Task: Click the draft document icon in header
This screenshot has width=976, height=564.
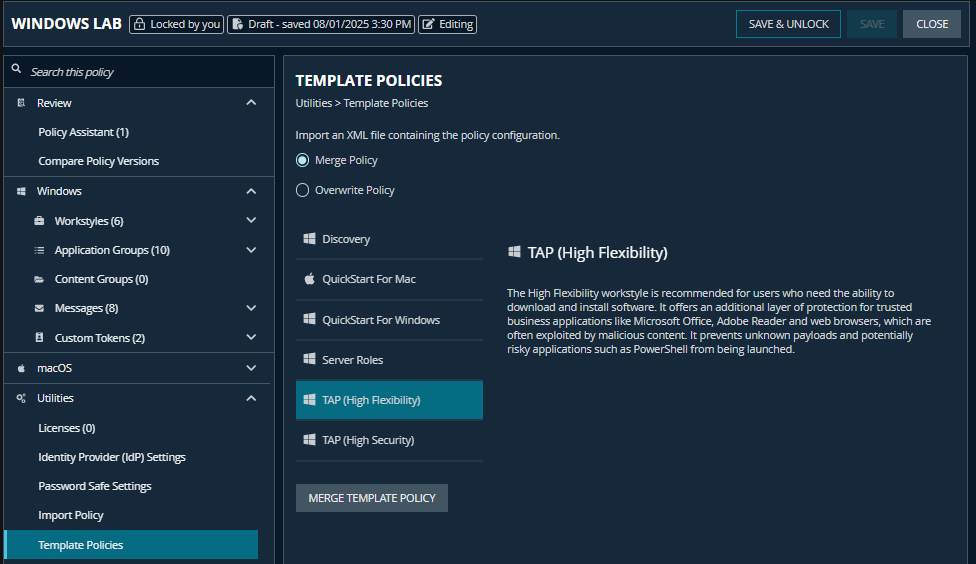Action: (237, 24)
